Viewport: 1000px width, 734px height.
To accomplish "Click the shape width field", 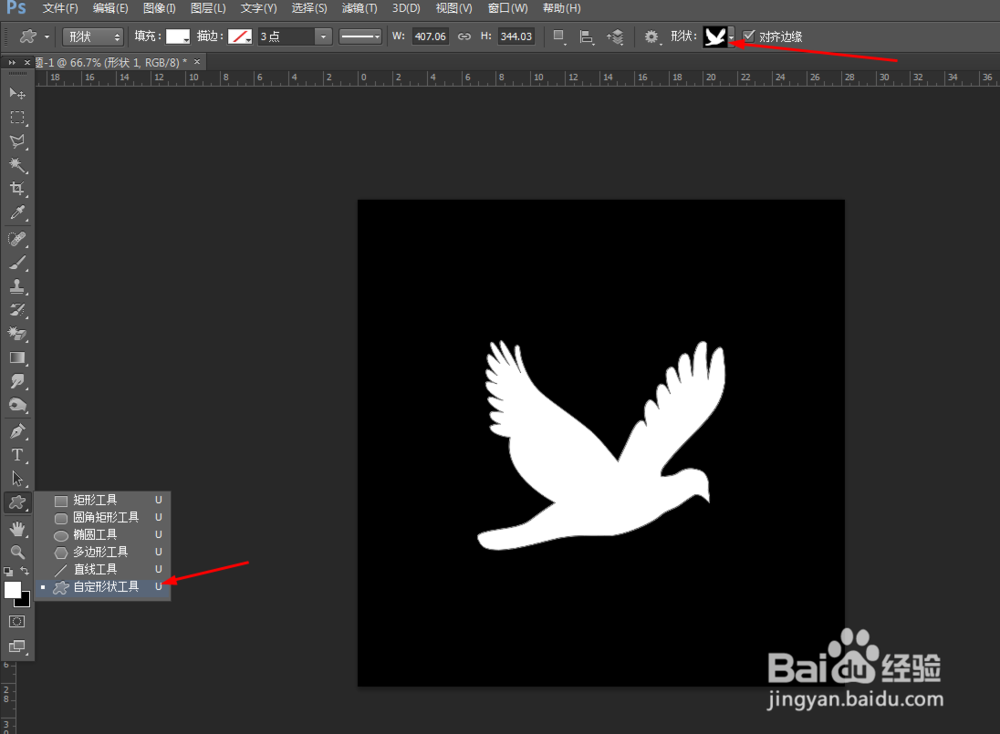I will click(x=430, y=36).
